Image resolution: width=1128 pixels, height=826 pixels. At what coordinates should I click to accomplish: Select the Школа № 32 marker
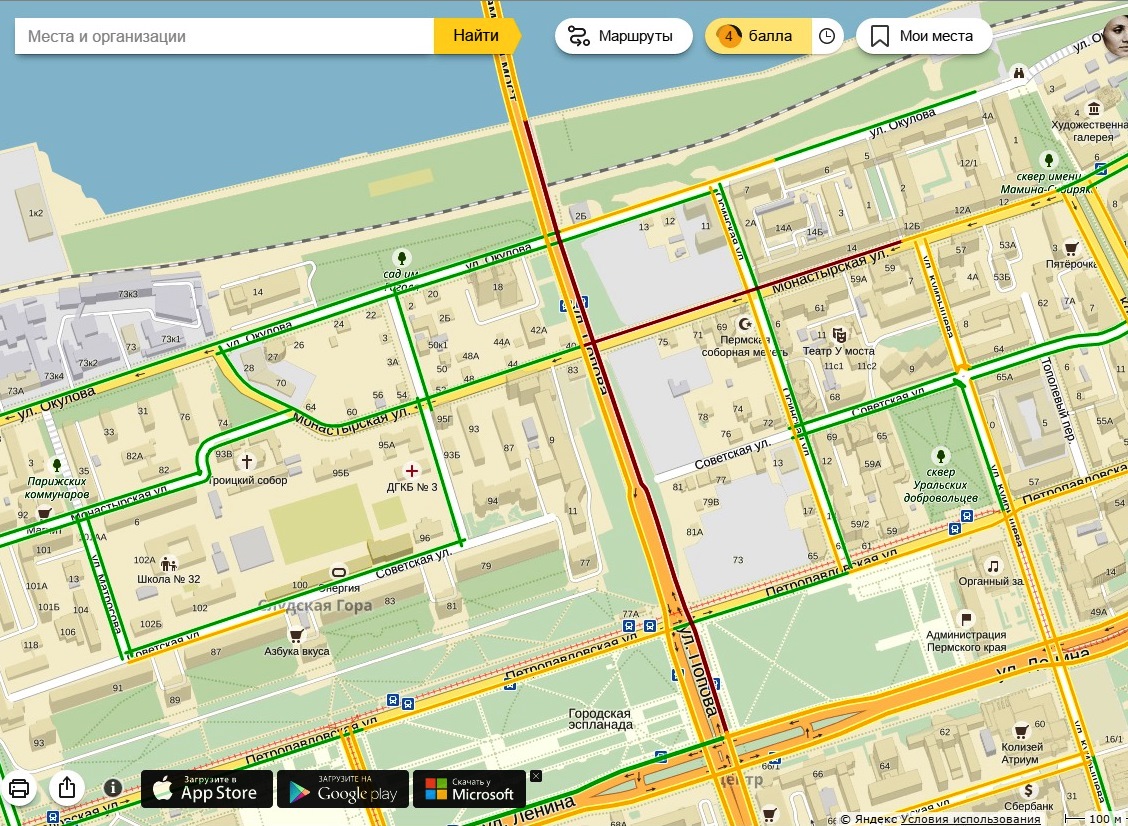[168, 563]
